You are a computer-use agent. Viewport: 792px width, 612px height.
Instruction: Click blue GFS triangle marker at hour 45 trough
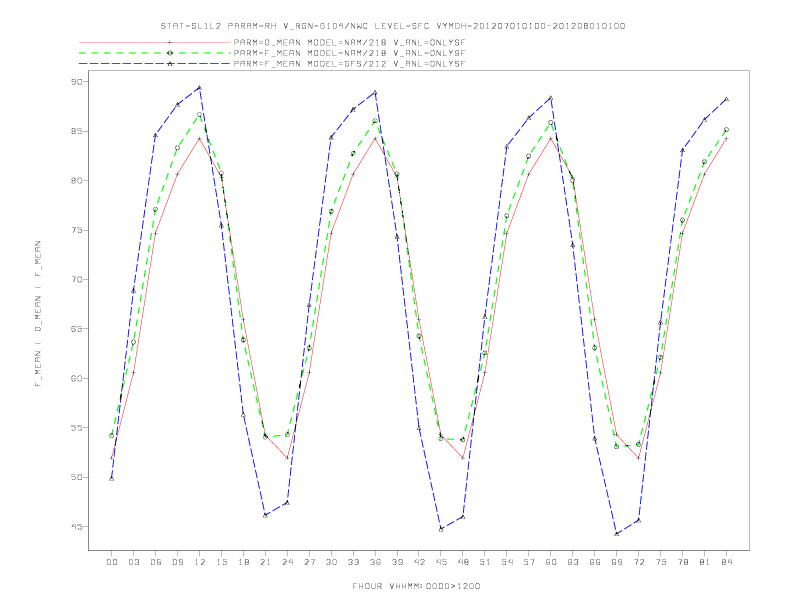tap(441, 529)
